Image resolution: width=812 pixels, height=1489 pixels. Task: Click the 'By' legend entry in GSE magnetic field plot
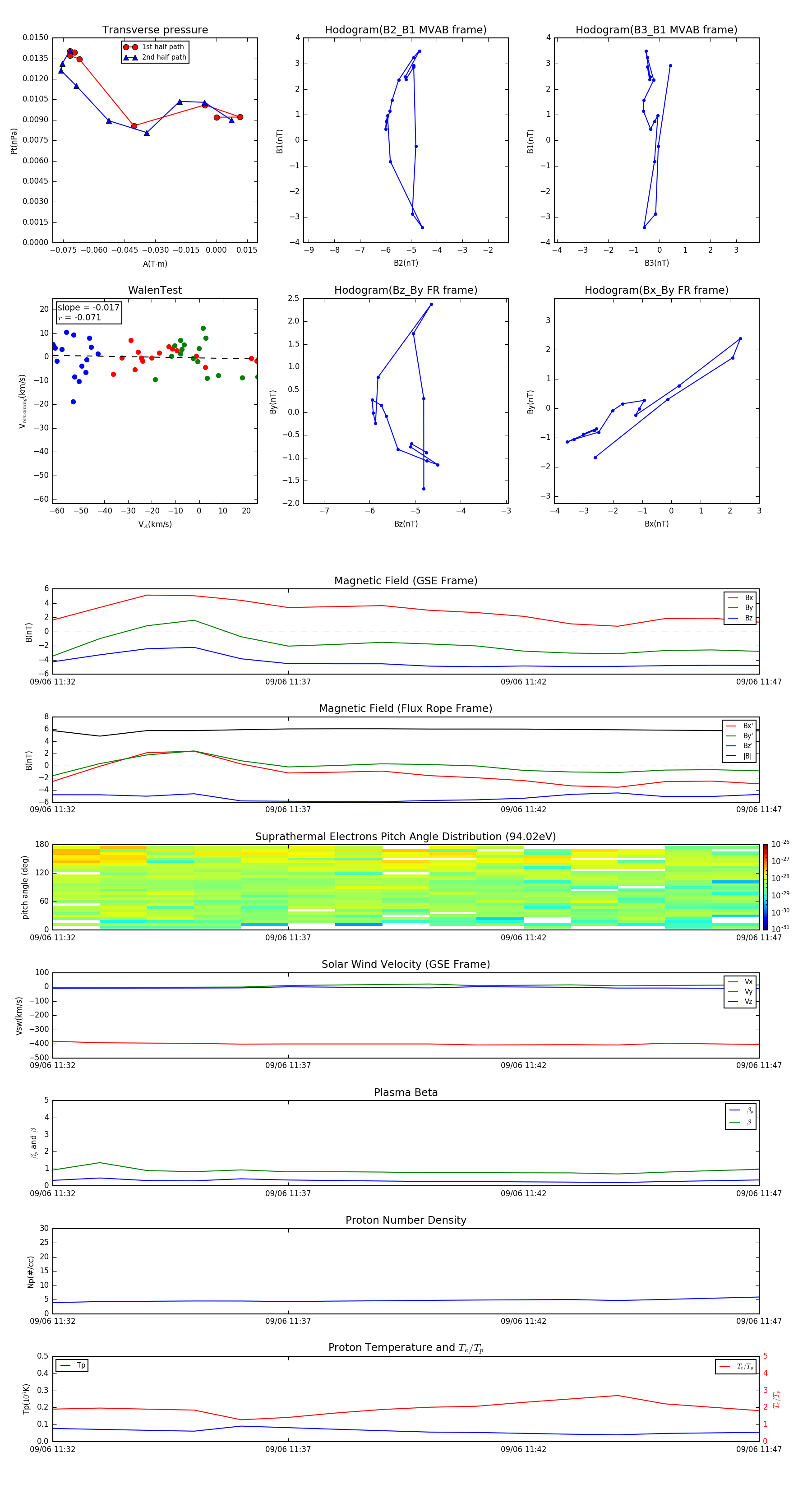click(x=740, y=607)
